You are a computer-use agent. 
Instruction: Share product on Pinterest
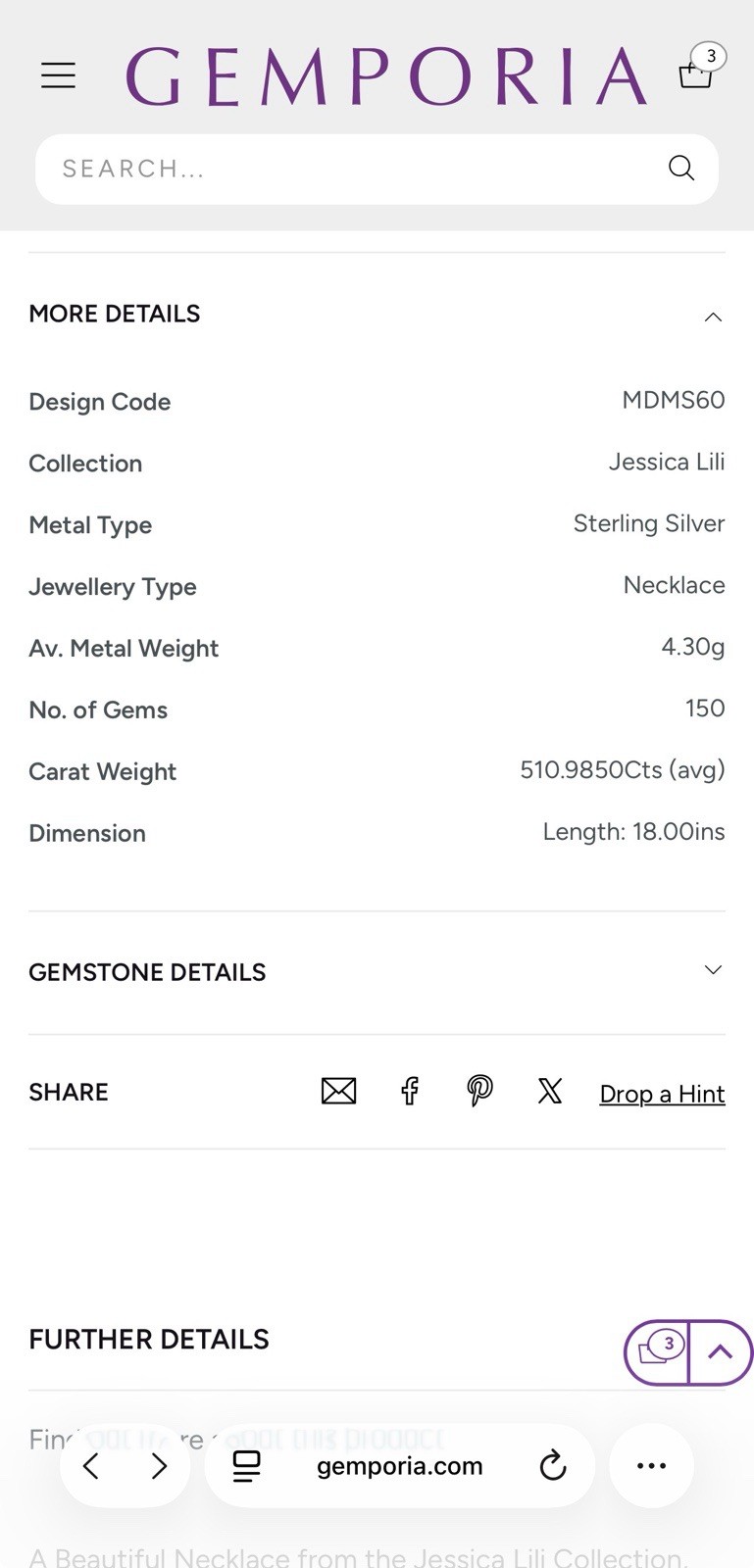(479, 1091)
